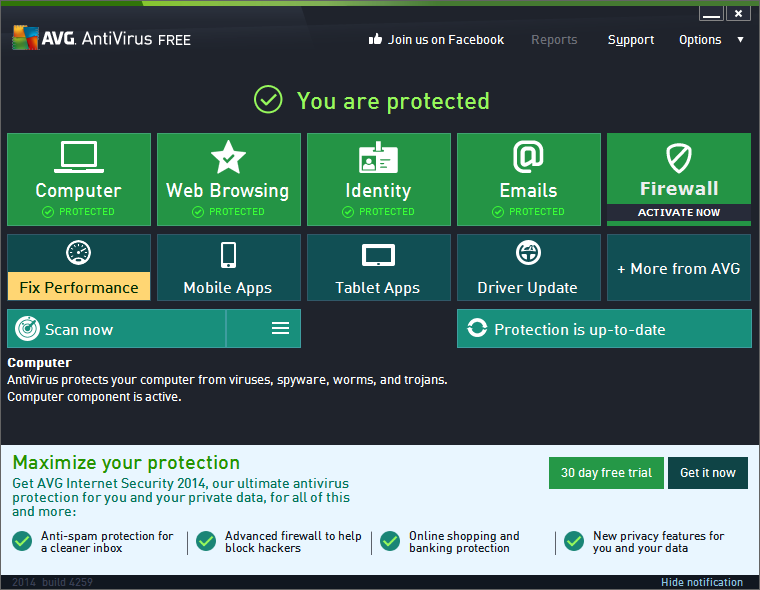Click the Firewall shield tile
This screenshot has height=590, width=760.
[679, 170]
